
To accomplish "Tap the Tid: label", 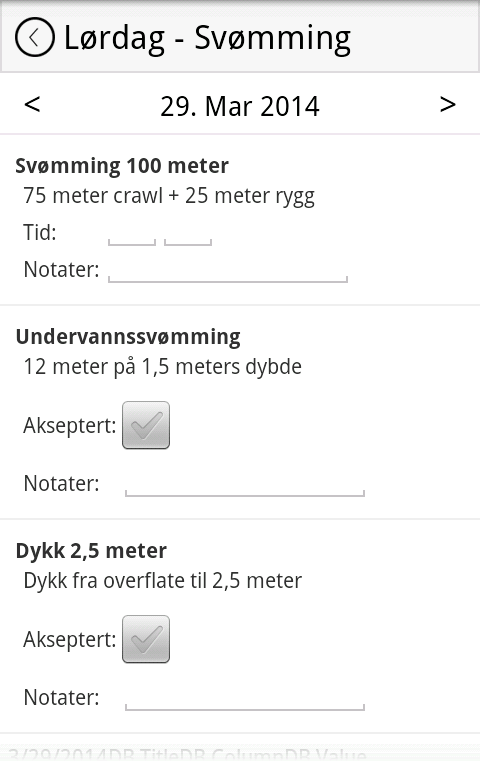I will 40,232.
